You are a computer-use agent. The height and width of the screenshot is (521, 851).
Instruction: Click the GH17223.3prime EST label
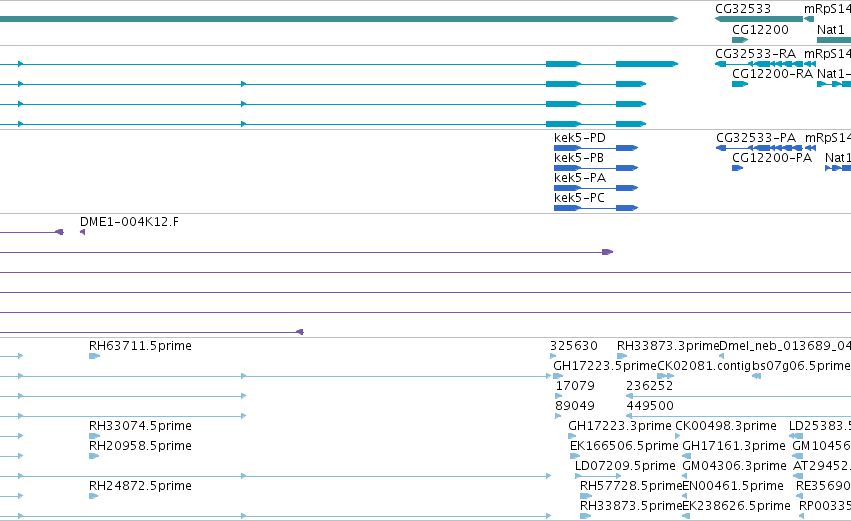620,426
